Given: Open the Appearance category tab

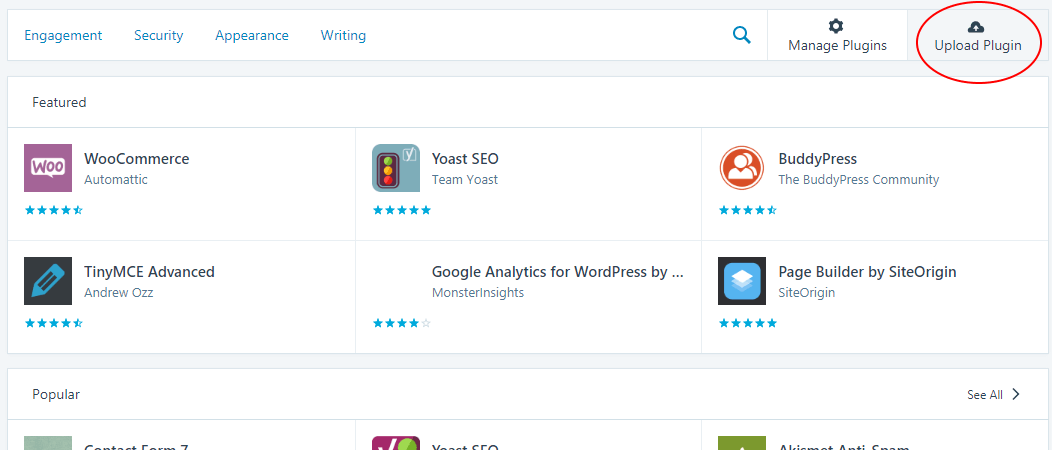Looking at the screenshot, I should pyautogui.click(x=252, y=35).
